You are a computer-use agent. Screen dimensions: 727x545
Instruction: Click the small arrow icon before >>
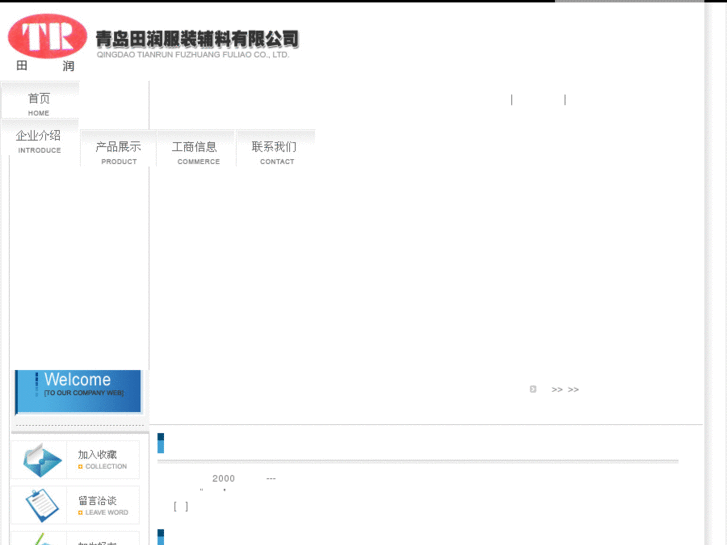(x=533, y=389)
